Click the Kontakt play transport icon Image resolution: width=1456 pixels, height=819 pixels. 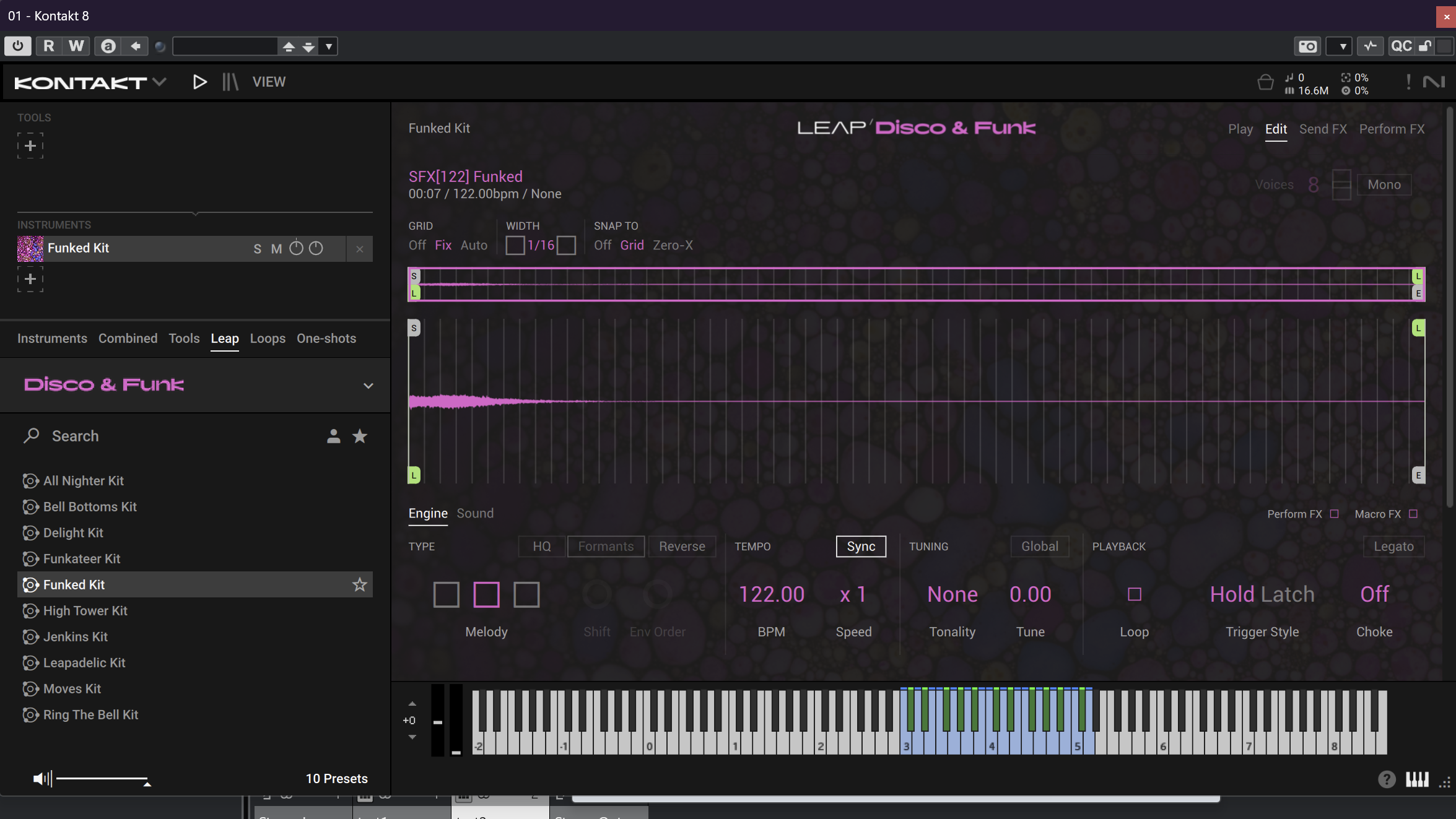(199, 82)
